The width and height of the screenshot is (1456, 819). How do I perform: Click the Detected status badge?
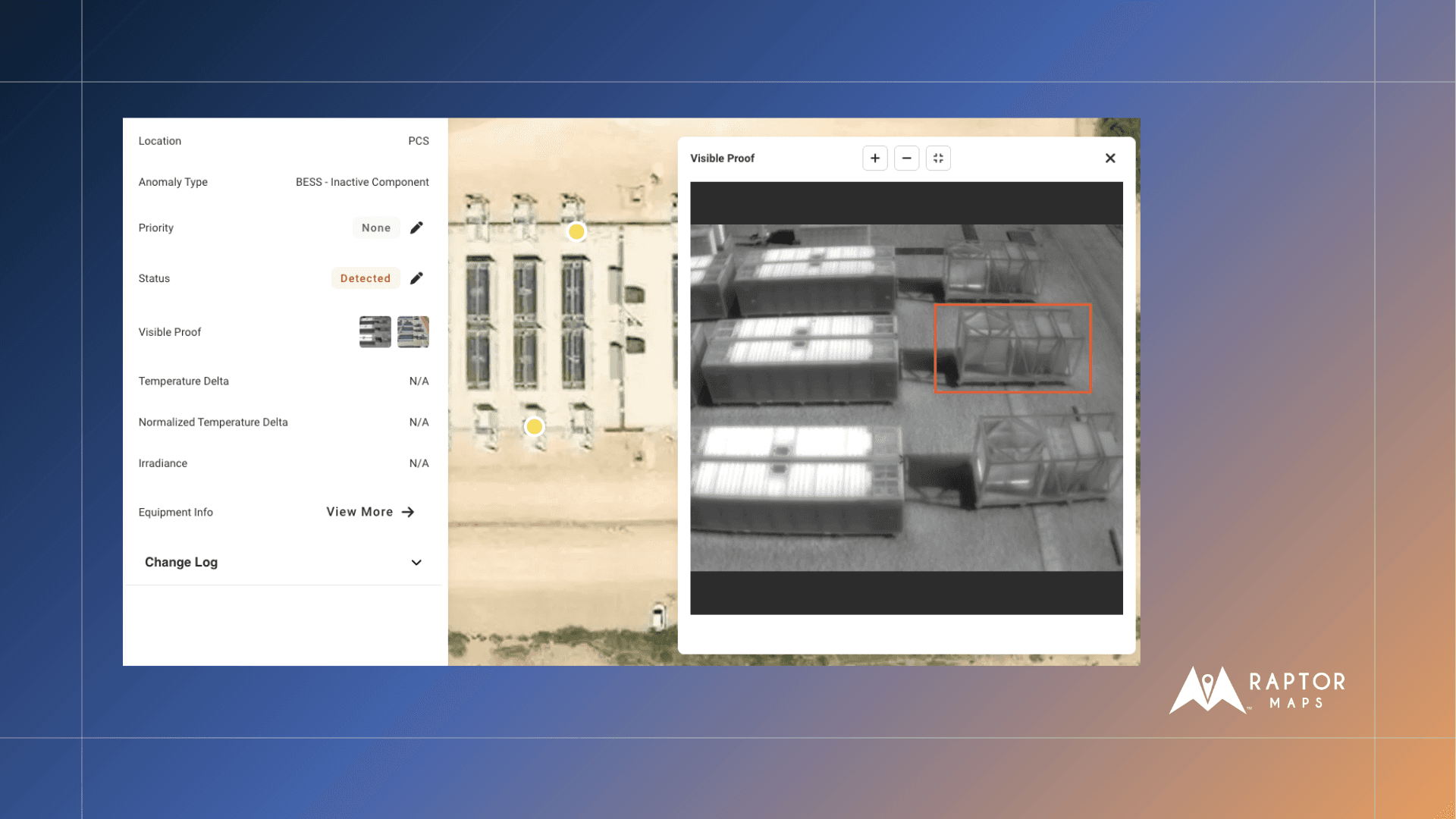pos(366,278)
